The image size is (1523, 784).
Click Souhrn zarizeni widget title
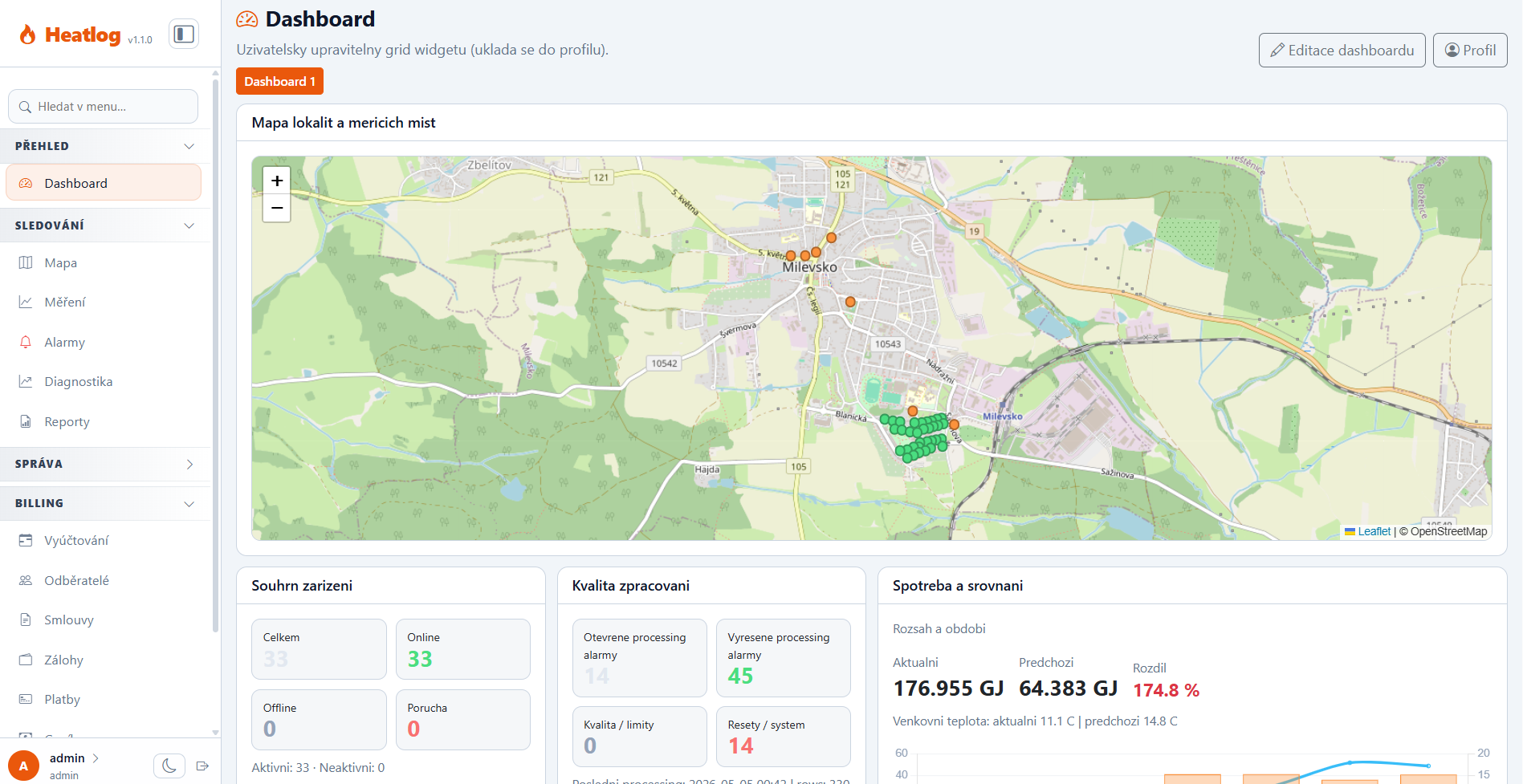click(302, 586)
